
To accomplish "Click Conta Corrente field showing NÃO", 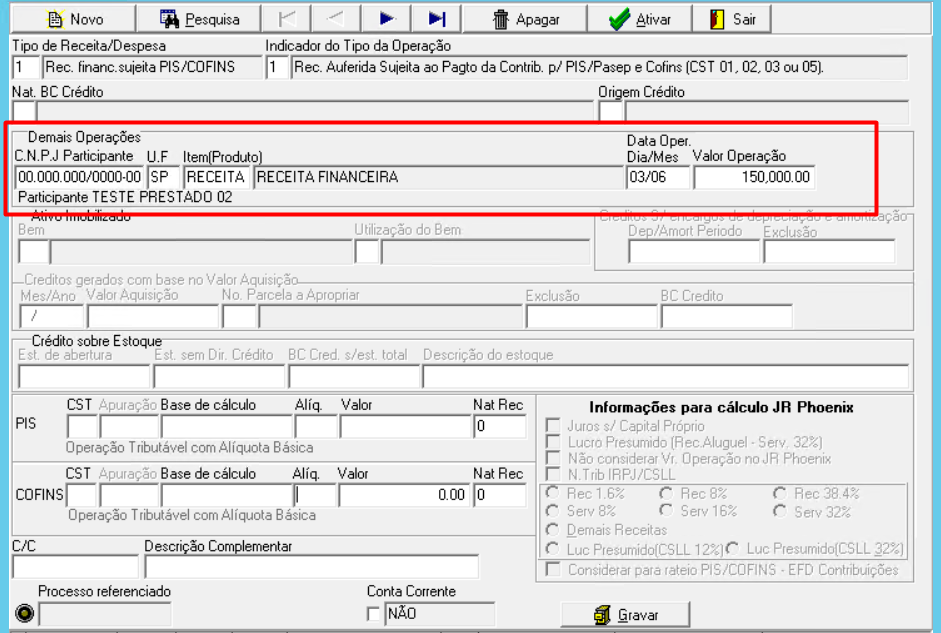I will tap(439, 614).
